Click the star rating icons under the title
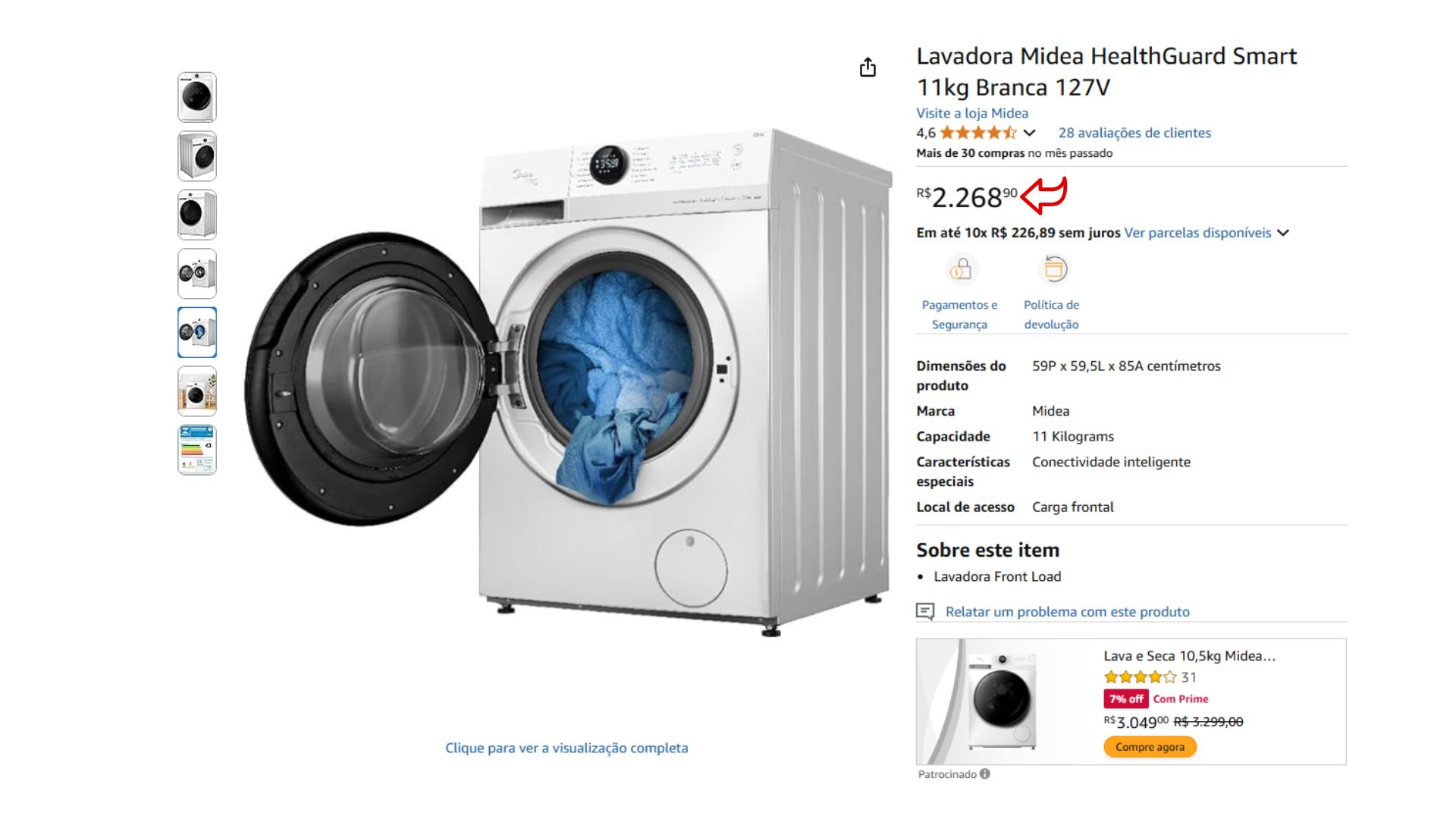Screen dimensions: 1456x819 [x=978, y=133]
